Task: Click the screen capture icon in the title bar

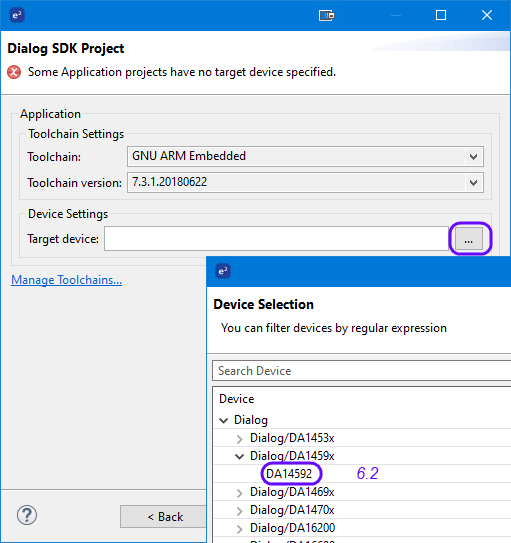Action: [x=326, y=16]
